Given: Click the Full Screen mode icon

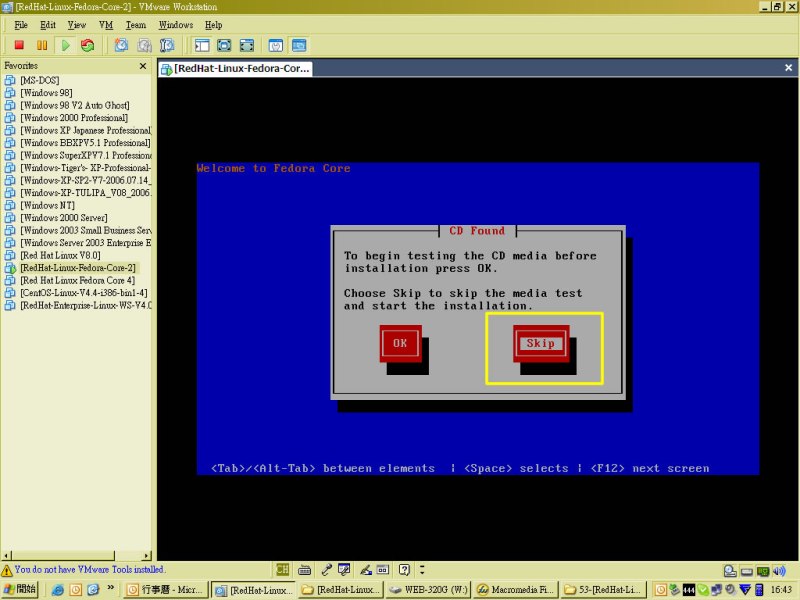Looking at the screenshot, I should (x=224, y=45).
